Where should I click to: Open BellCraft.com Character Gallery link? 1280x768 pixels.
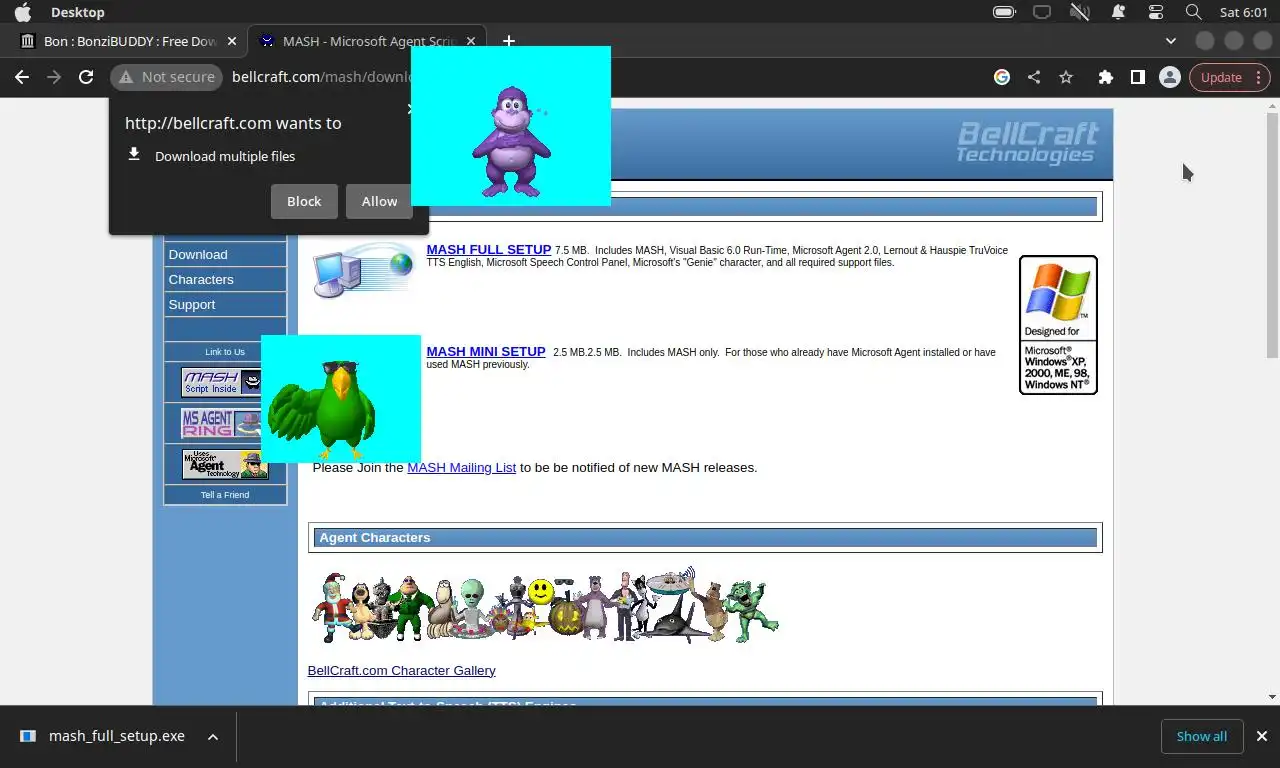pyautogui.click(x=401, y=670)
